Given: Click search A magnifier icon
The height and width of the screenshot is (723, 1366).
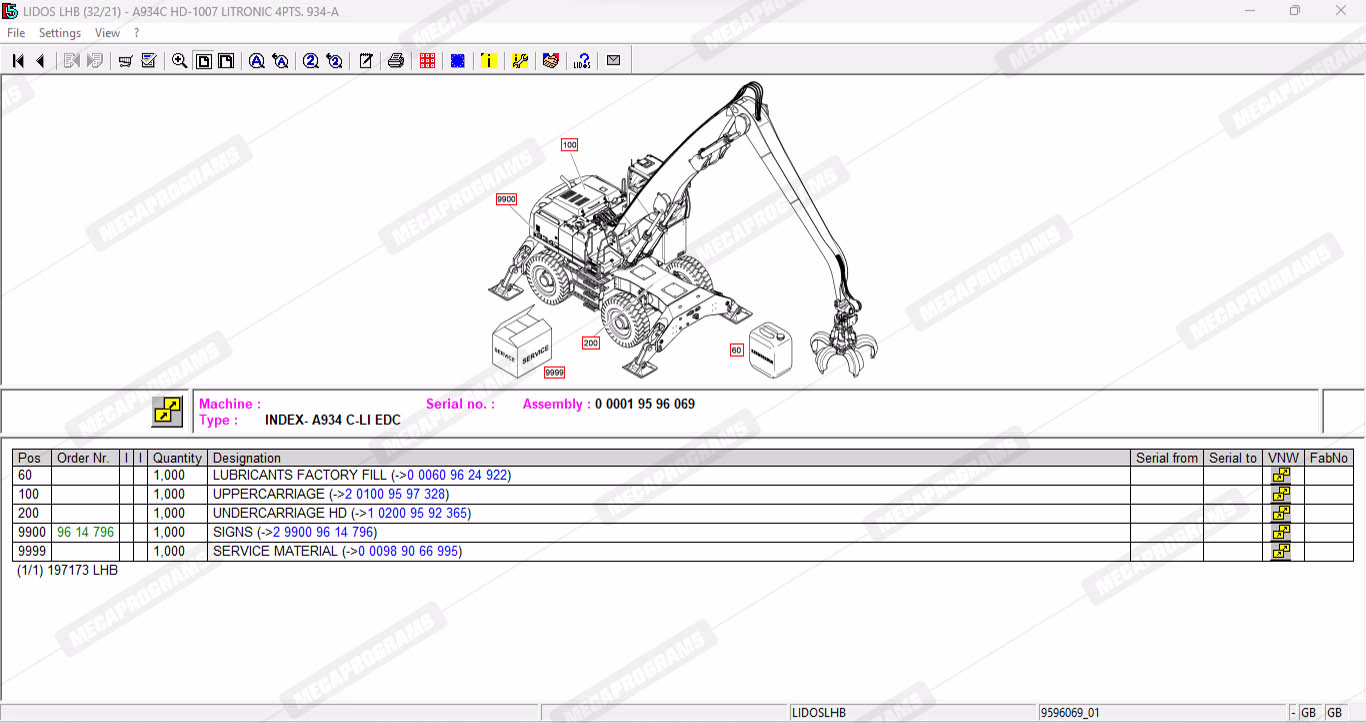Looking at the screenshot, I should (x=257, y=61).
